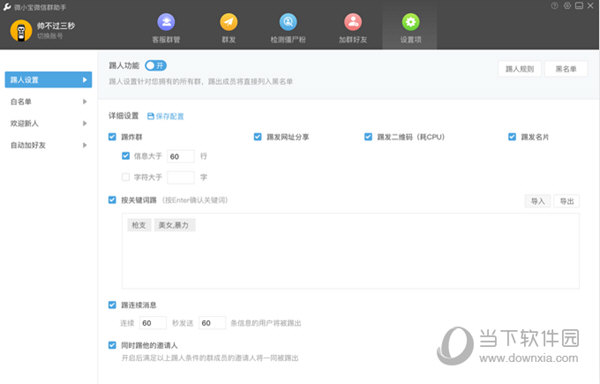Screen dimensions: 600x384
Task: Click the user avatar picture
Action: coord(21,31)
